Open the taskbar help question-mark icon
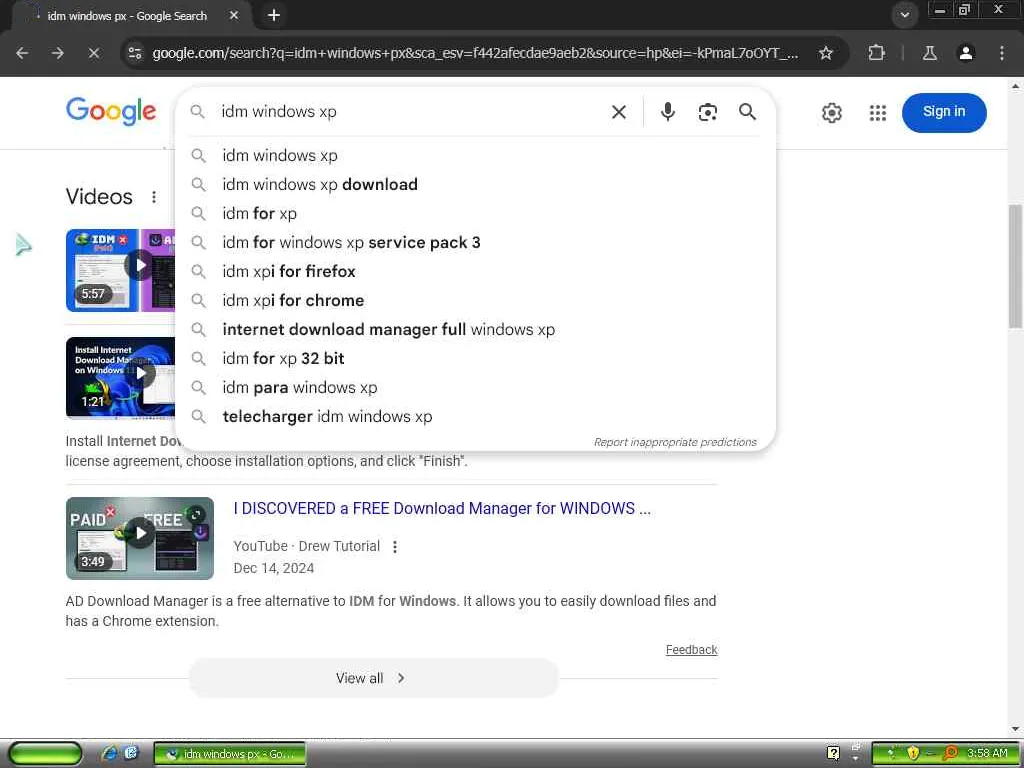The height and width of the screenshot is (768, 1024). (x=833, y=754)
